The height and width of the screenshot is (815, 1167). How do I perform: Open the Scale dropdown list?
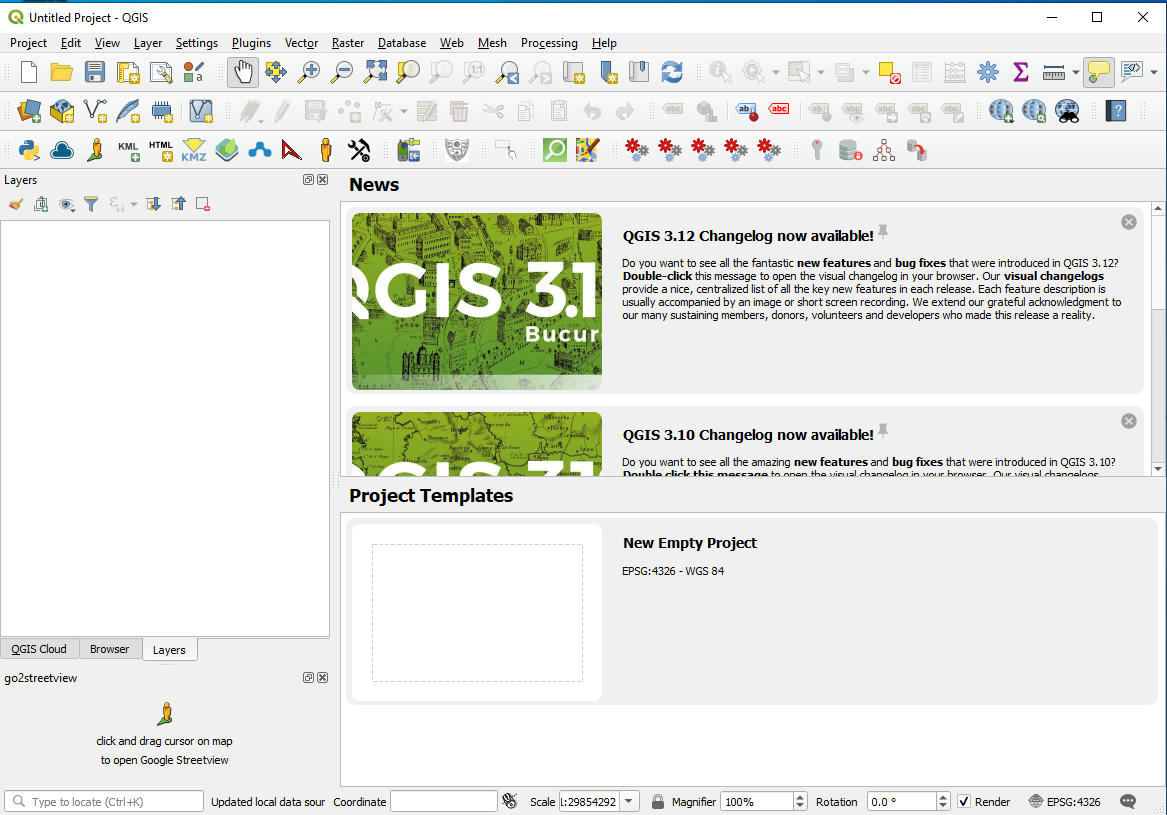coord(629,802)
